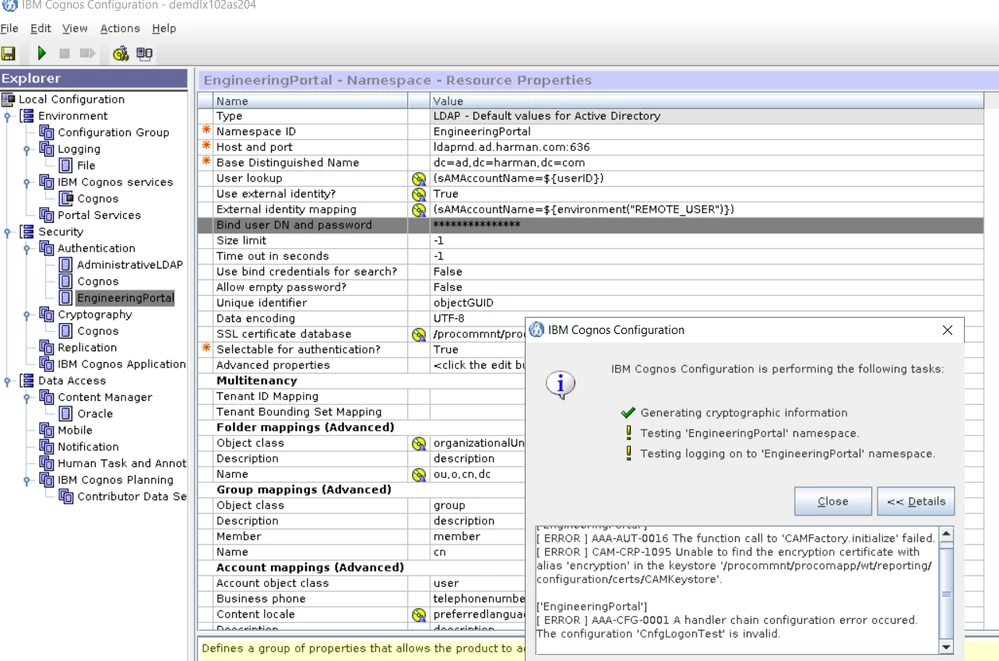Click the SSL certificate database row icon
This screenshot has height=661, width=999.
click(419, 334)
